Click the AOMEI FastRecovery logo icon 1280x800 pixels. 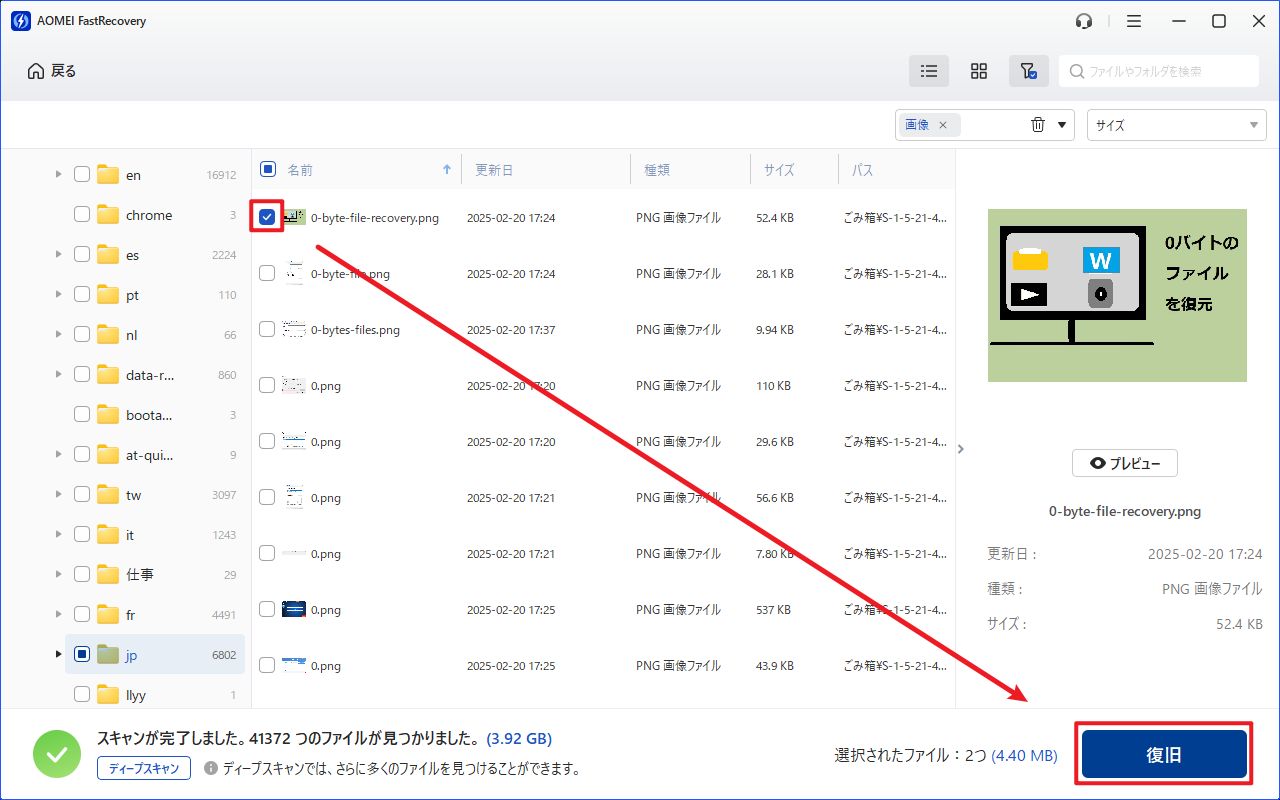click(20, 21)
